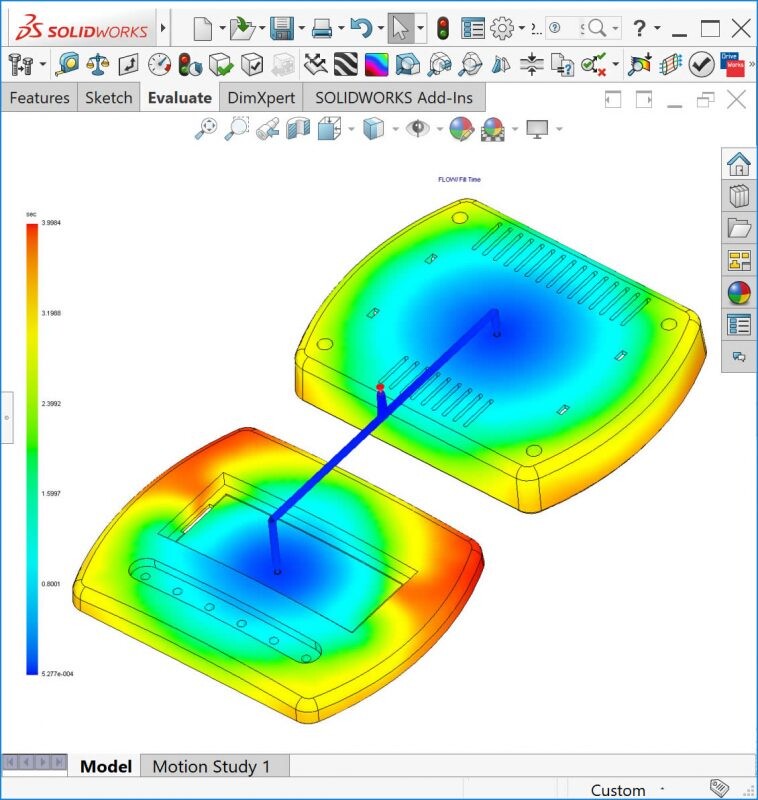Expand the SOLIDWORKS menu flyout arrow
Screen dimensions: 758x800
tap(163, 28)
